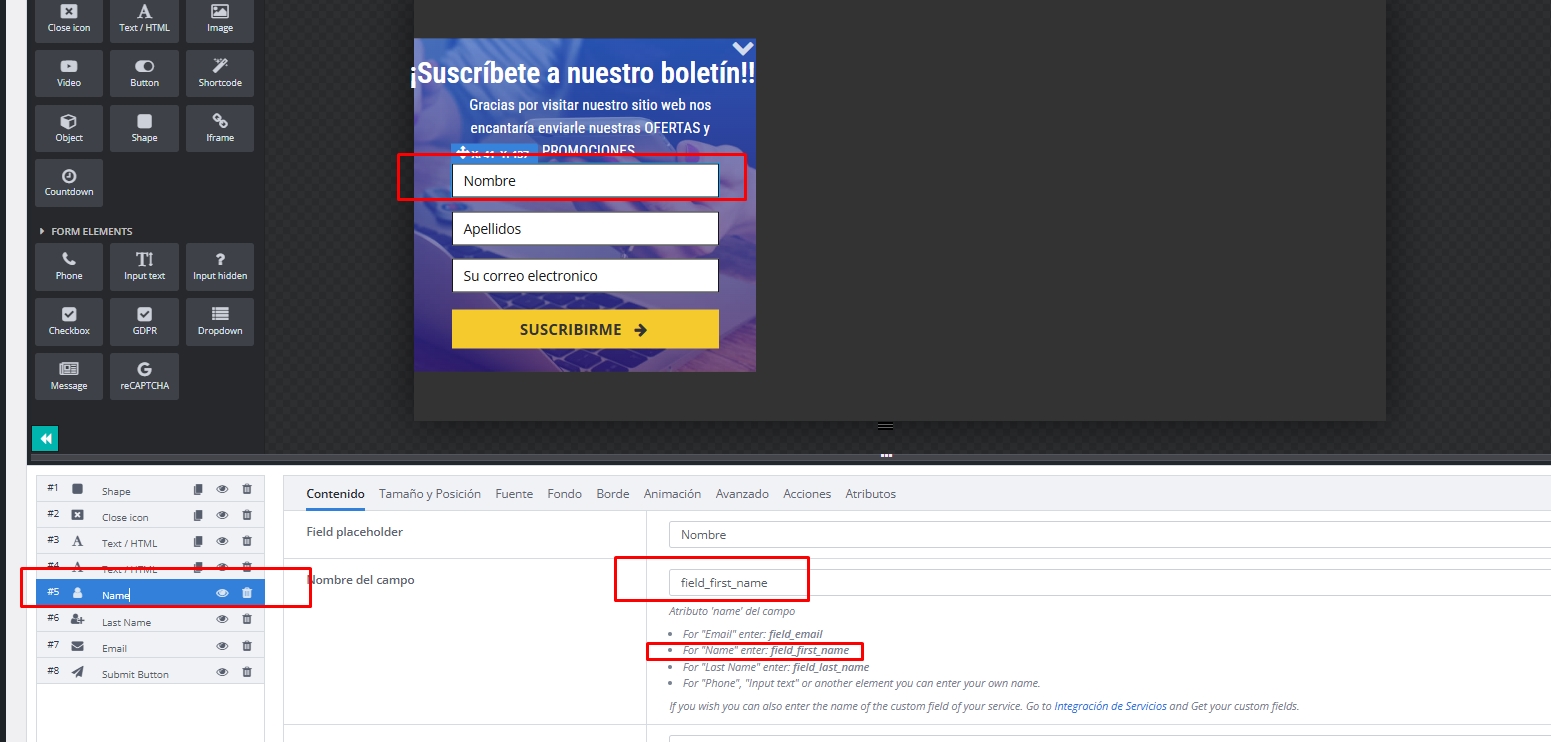Add an Iframe element
Viewport: 1551px width, 742px height.
[x=220, y=128]
